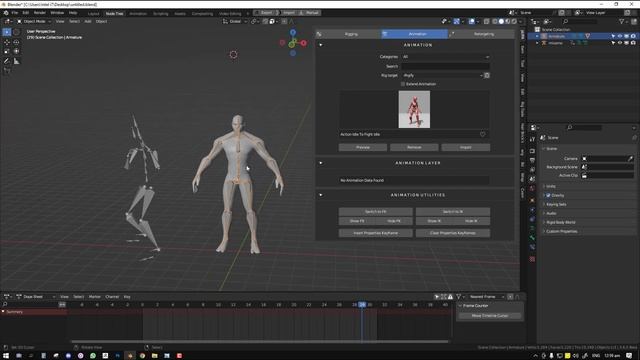Viewport: 640px width, 360px height.
Task: Toggle Armature selectable arrow in outliner
Action: 613,36
